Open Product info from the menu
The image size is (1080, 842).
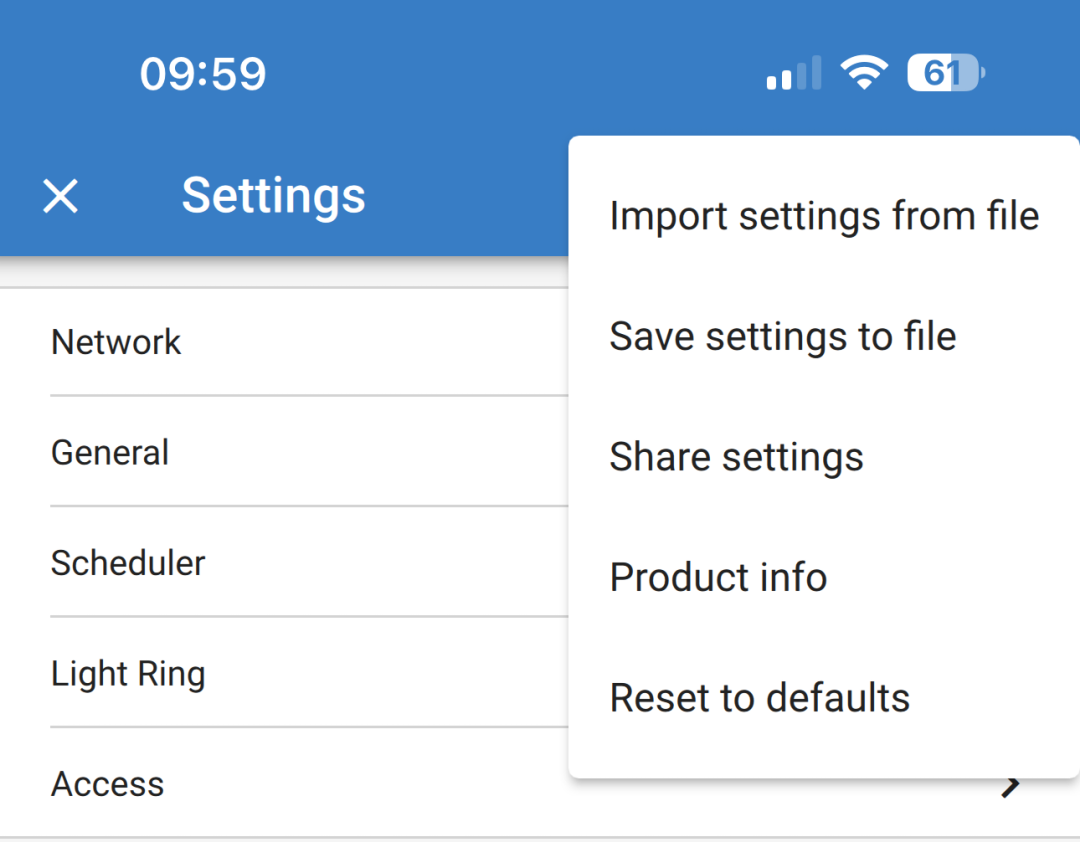coord(718,576)
